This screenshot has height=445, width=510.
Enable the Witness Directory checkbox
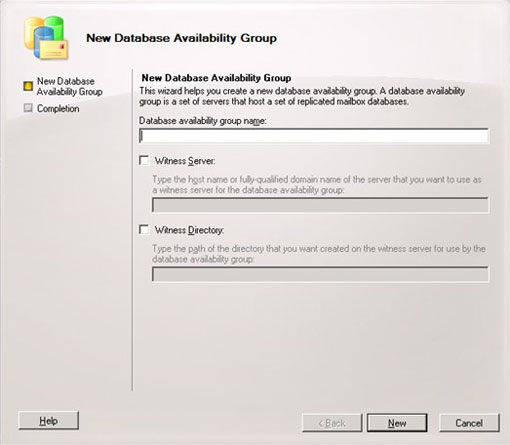pyautogui.click(x=144, y=229)
